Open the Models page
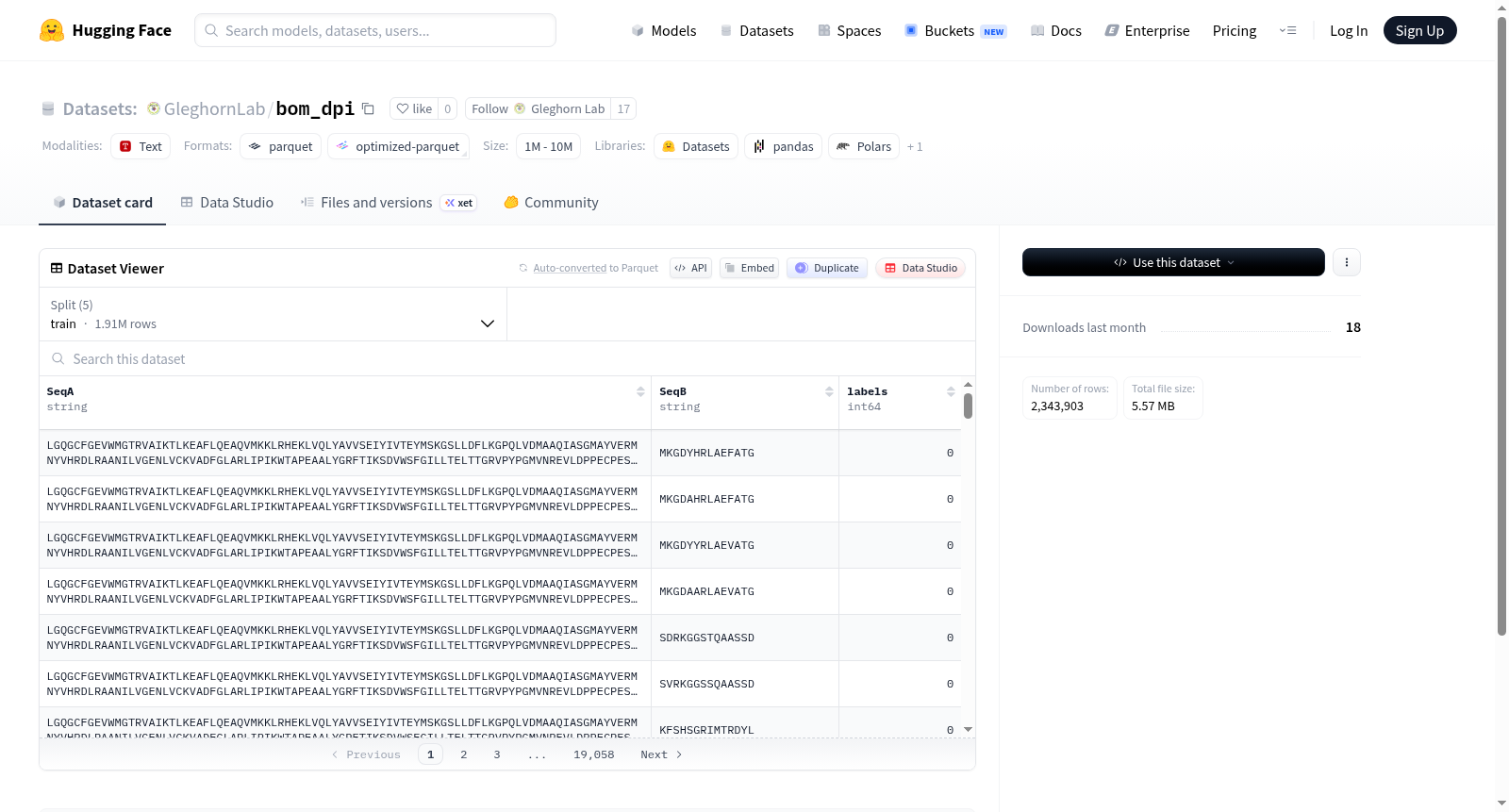This screenshot has height=812, width=1509. [x=664, y=30]
